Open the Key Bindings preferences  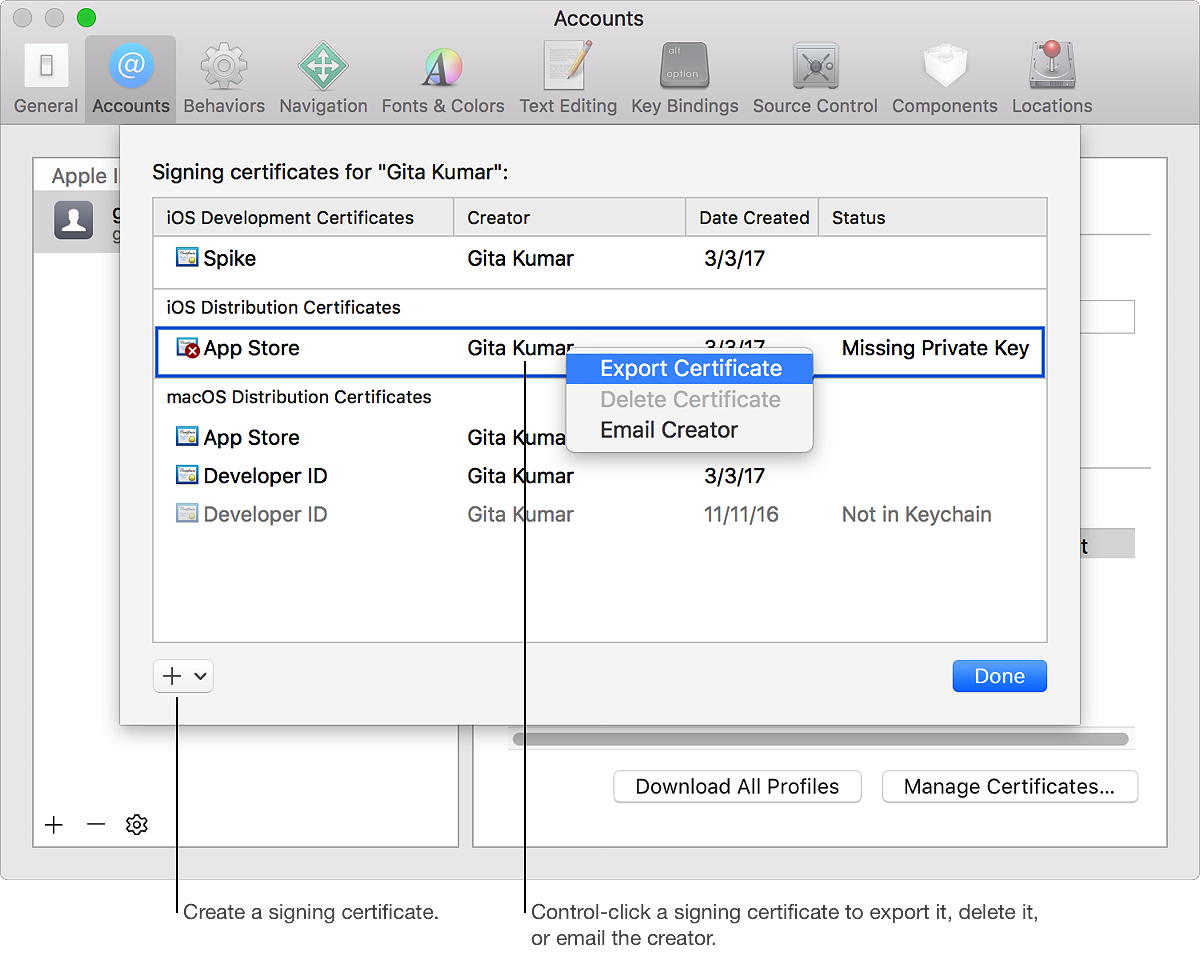click(684, 78)
